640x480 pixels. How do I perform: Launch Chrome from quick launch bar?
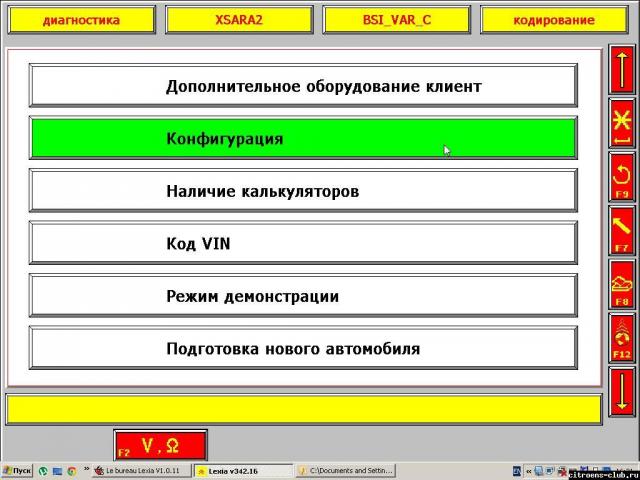pos(72,471)
